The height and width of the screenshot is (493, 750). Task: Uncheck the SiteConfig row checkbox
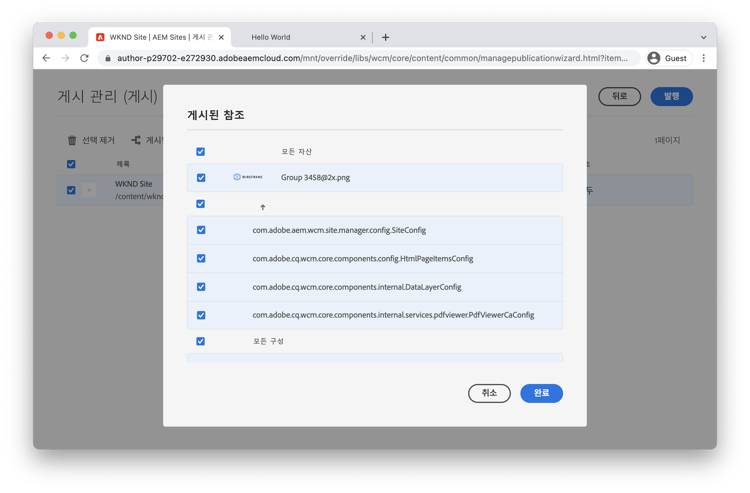[x=201, y=230]
